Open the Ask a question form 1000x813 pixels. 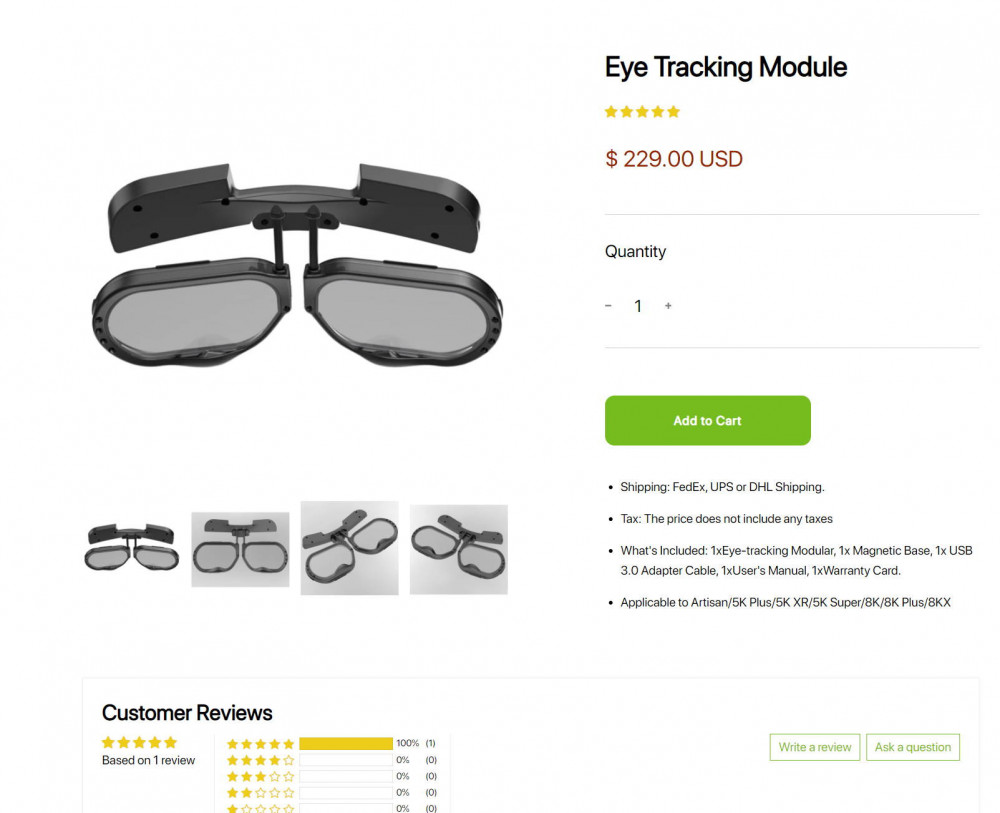pos(912,747)
